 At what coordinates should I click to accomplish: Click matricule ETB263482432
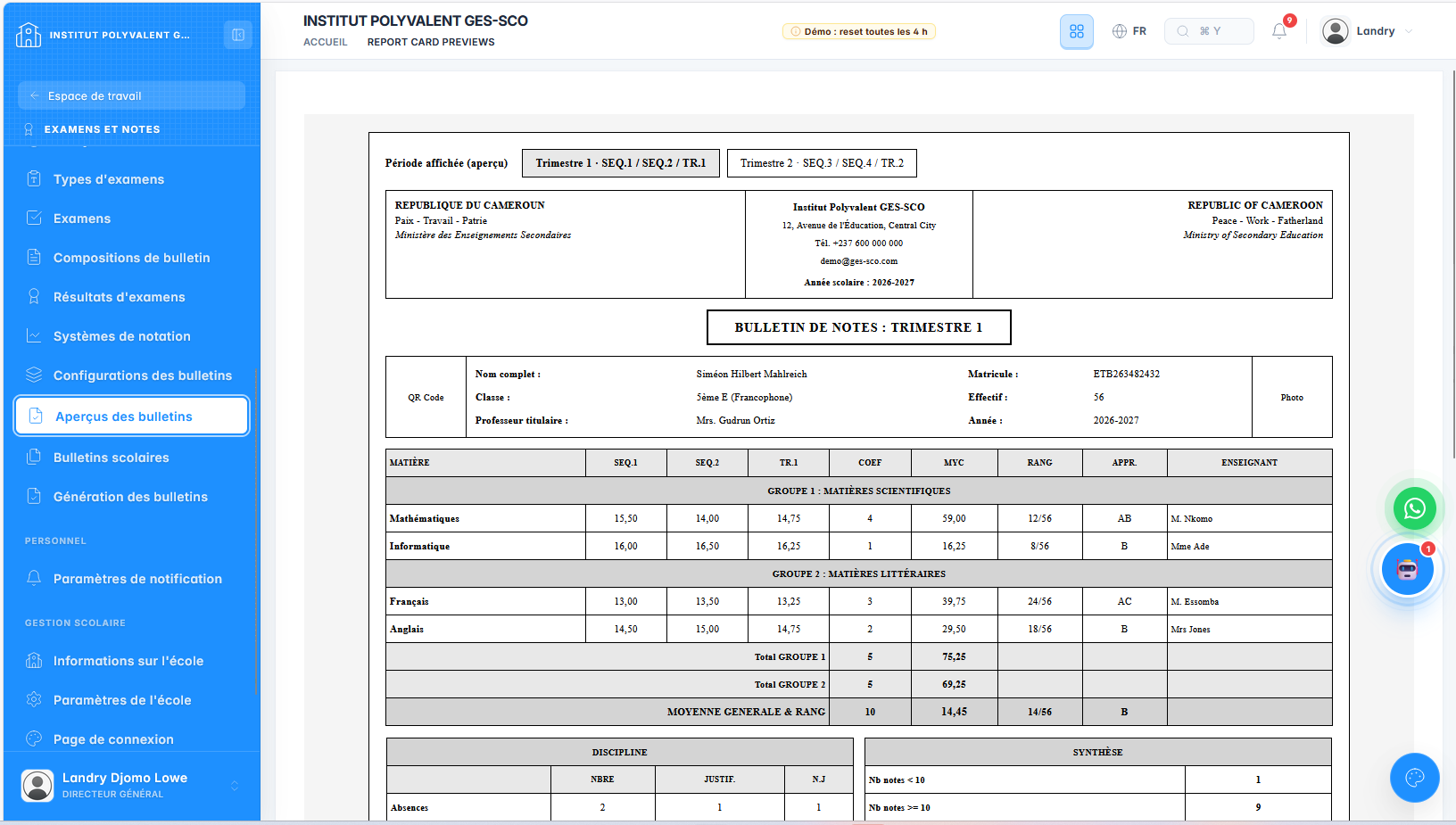point(1127,374)
